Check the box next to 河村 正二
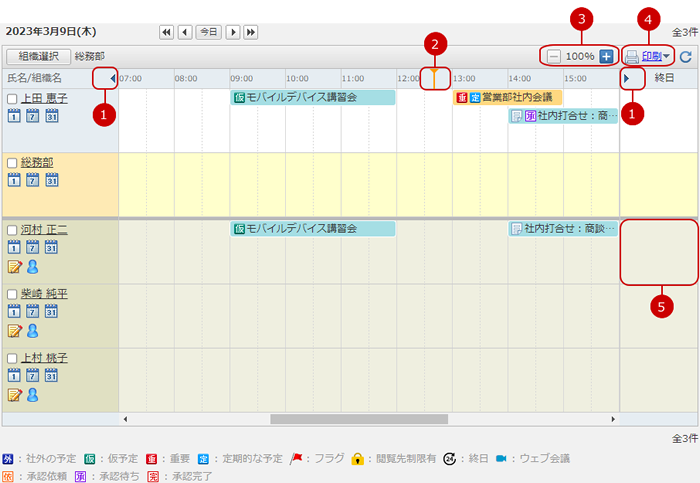Viewport: 700px width, 483px height. click(12, 230)
